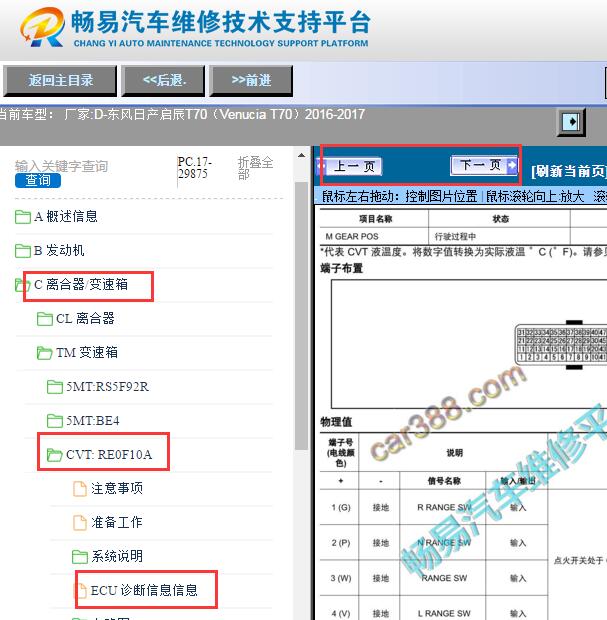
Task: Select the 系统说明 tree item
Action: click(x=117, y=557)
